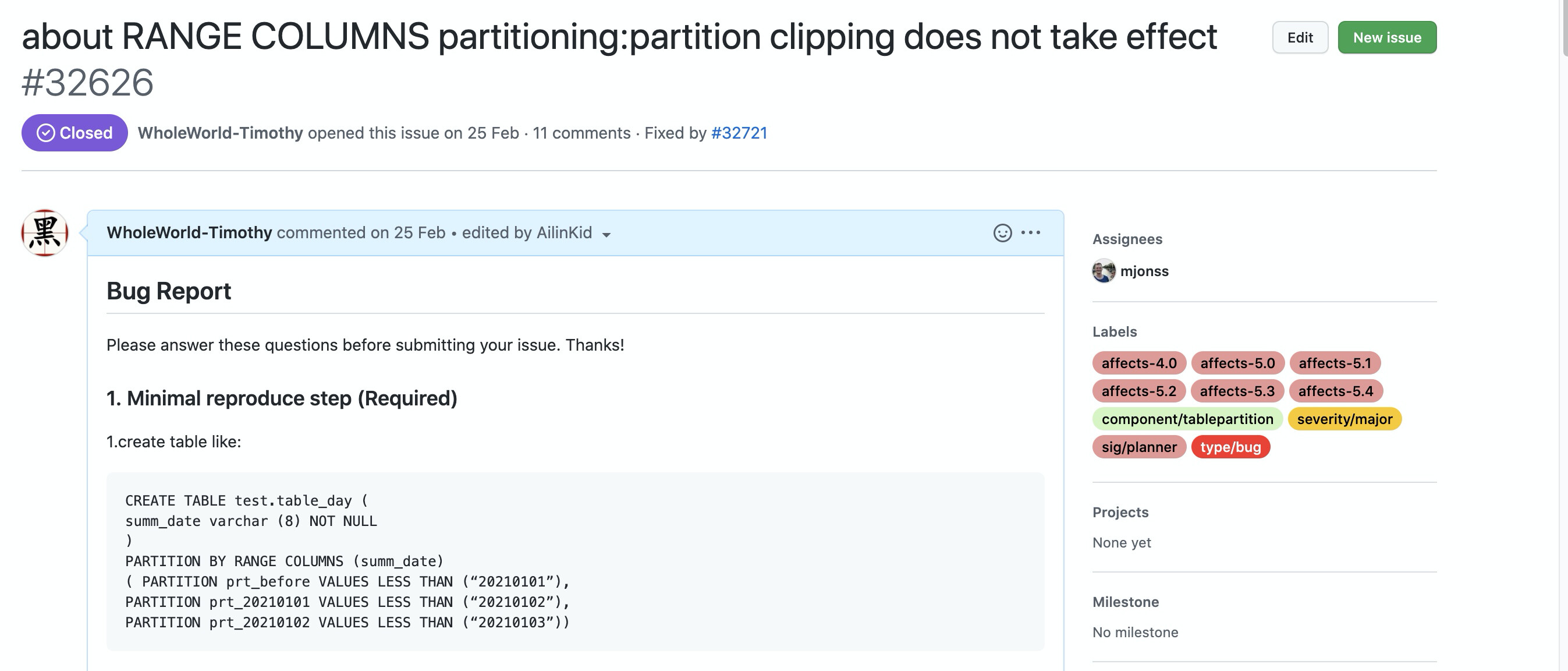Open WholeWorld-Timothy profile in issue header

tap(220, 133)
